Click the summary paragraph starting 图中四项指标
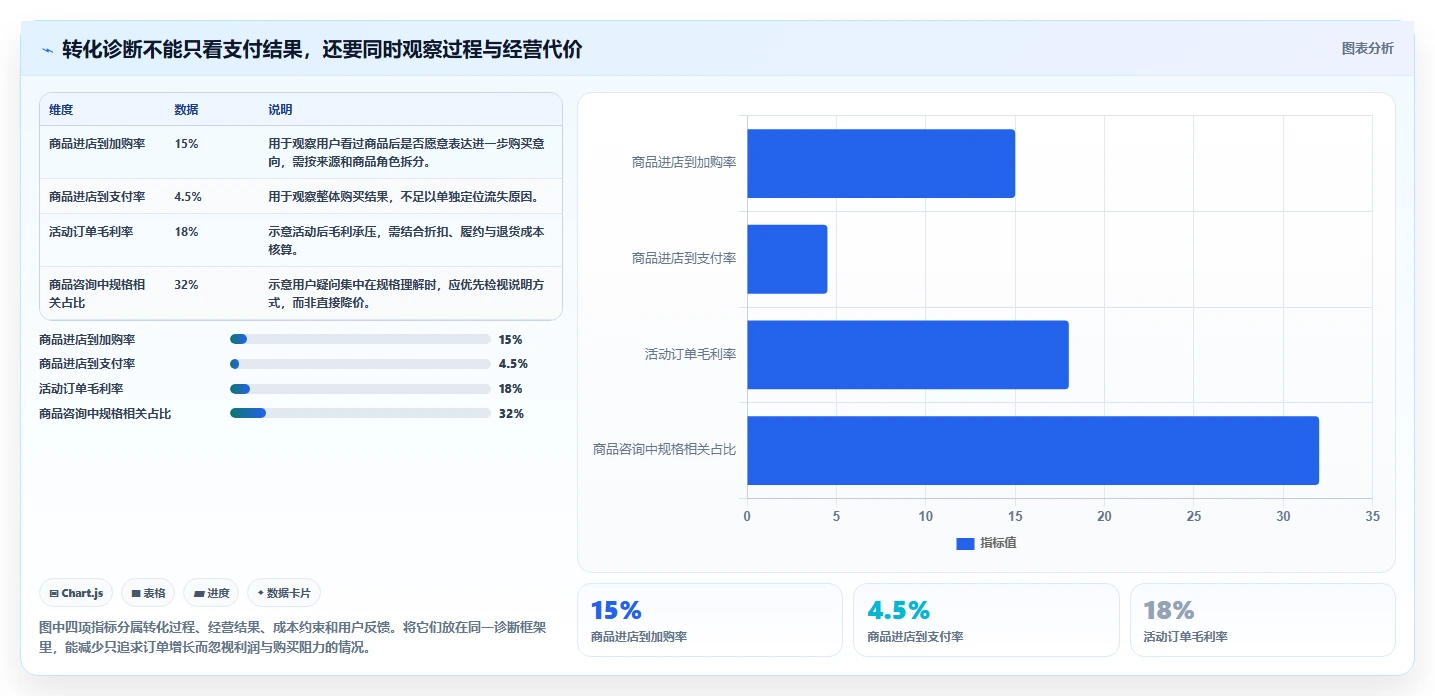This screenshot has width=1435, height=696. tap(293, 637)
